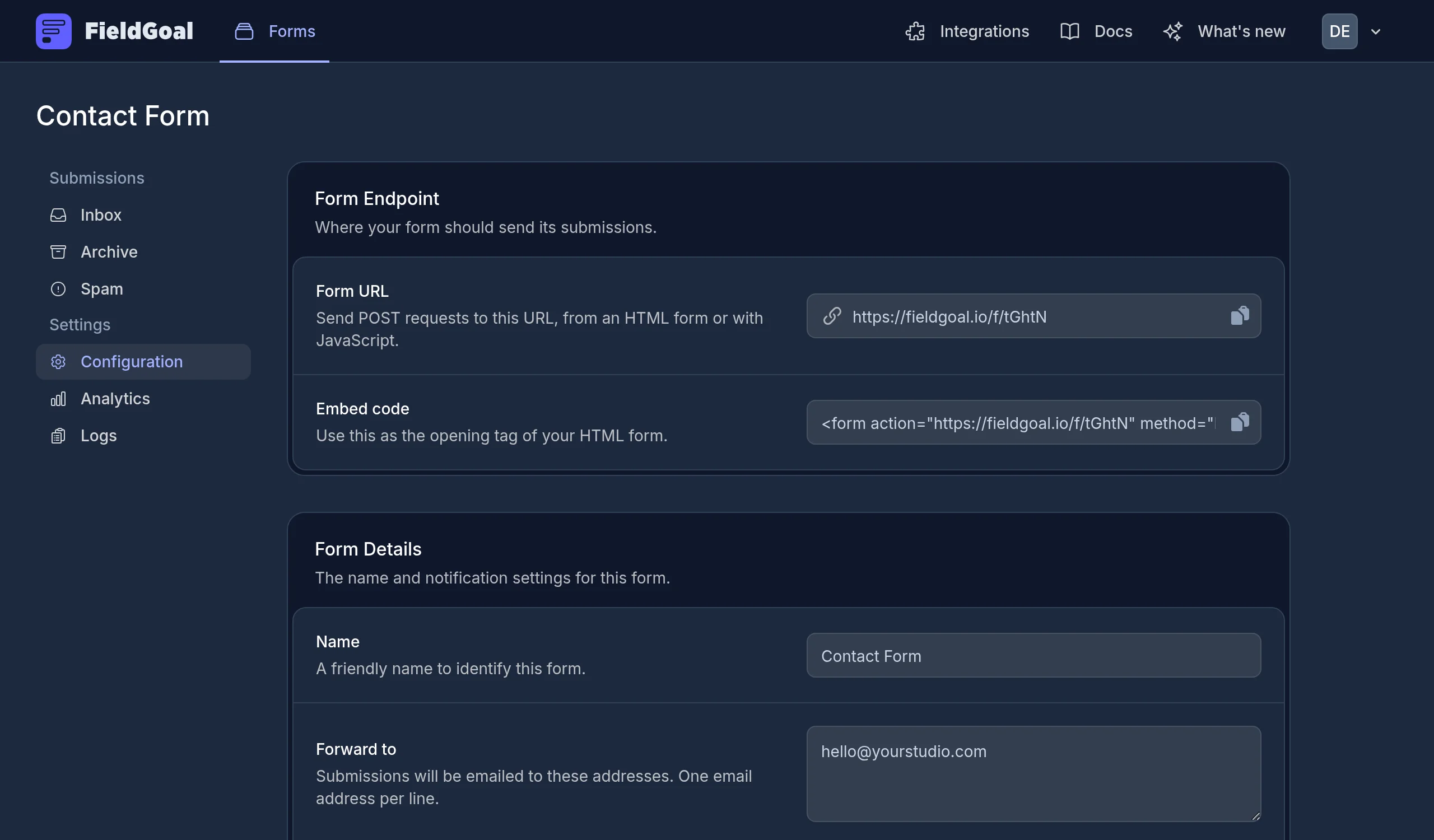Viewport: 1434px width, 840px height.
Task: Click the Name input field
Action: [x=1033, y=655]
